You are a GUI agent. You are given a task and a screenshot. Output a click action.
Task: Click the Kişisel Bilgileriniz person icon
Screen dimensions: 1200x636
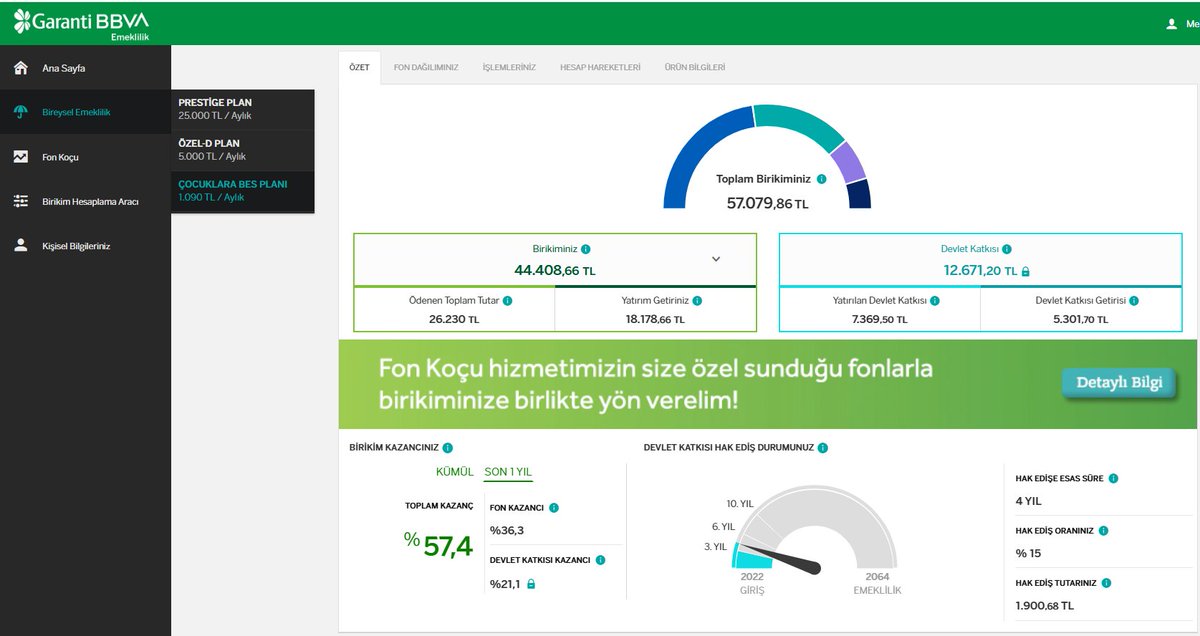(x=20, y=245)
